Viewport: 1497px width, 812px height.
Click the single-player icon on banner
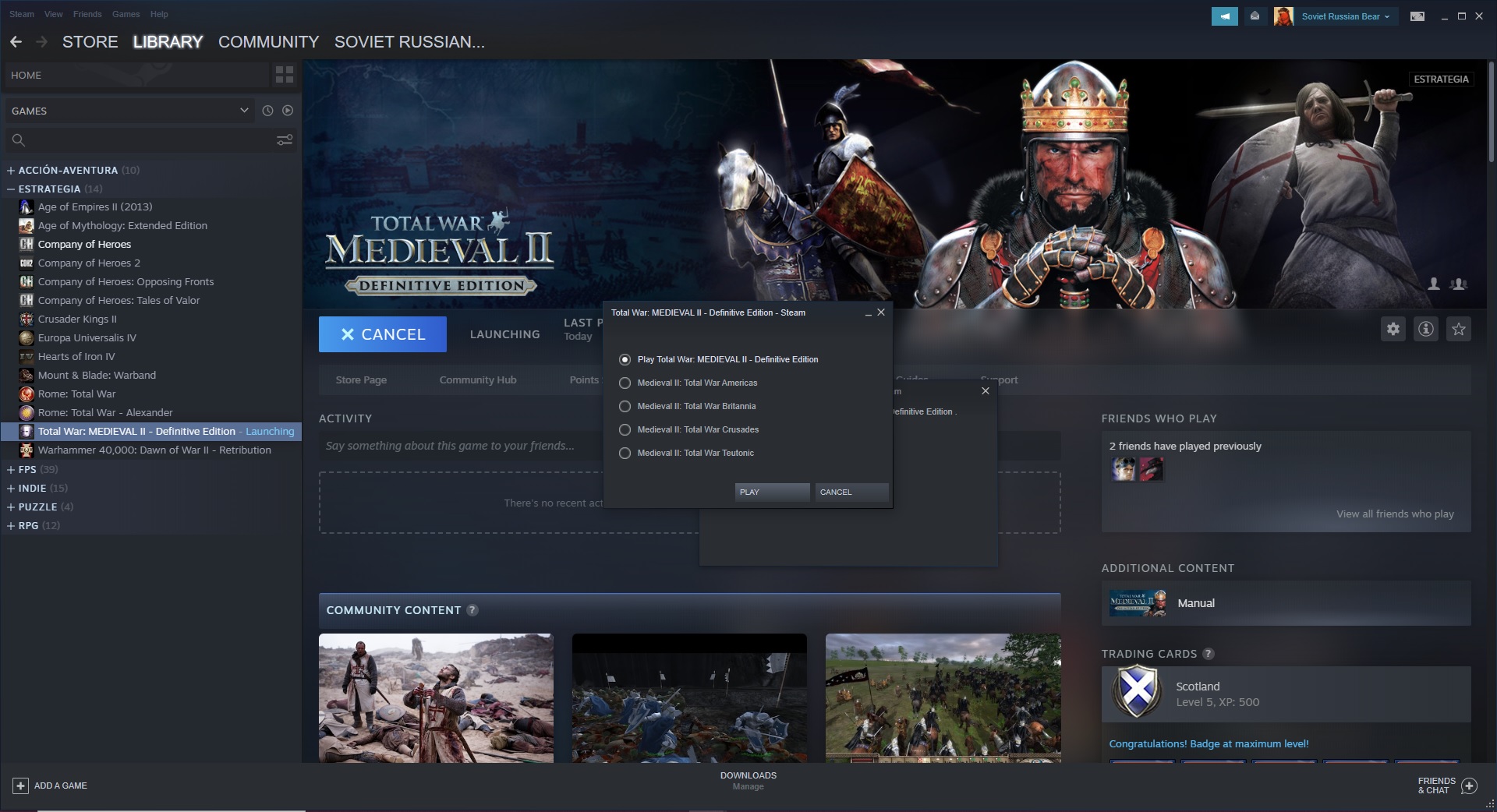(1433, 284)
